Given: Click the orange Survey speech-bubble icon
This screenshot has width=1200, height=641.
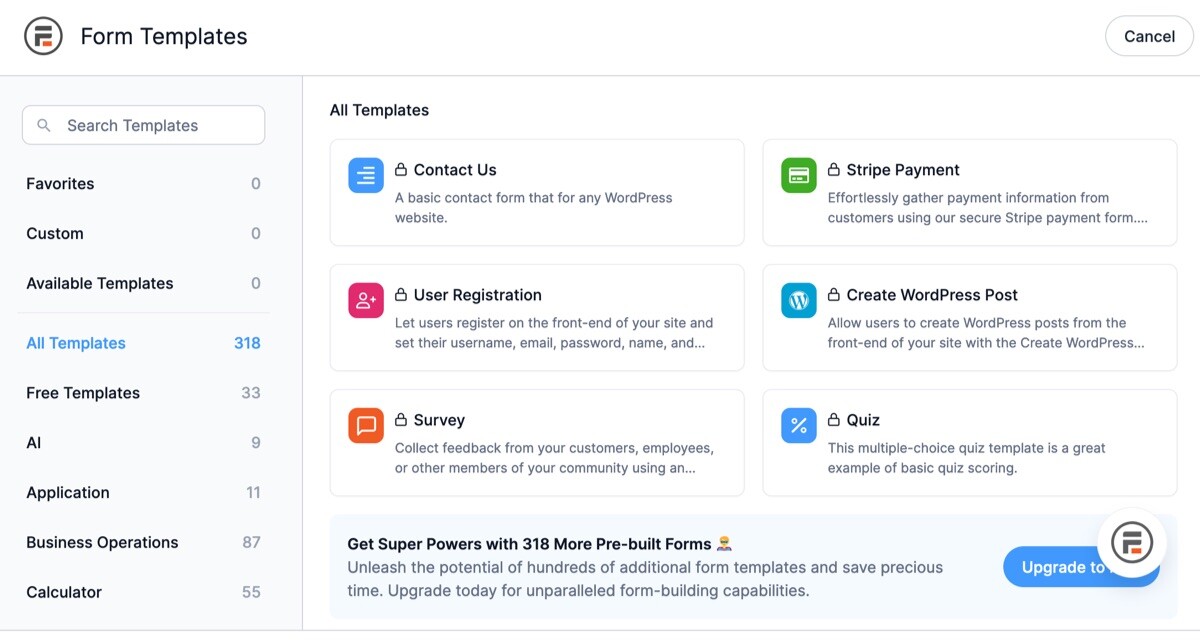Looking at the screenshot, I should (x=365, y=424).
